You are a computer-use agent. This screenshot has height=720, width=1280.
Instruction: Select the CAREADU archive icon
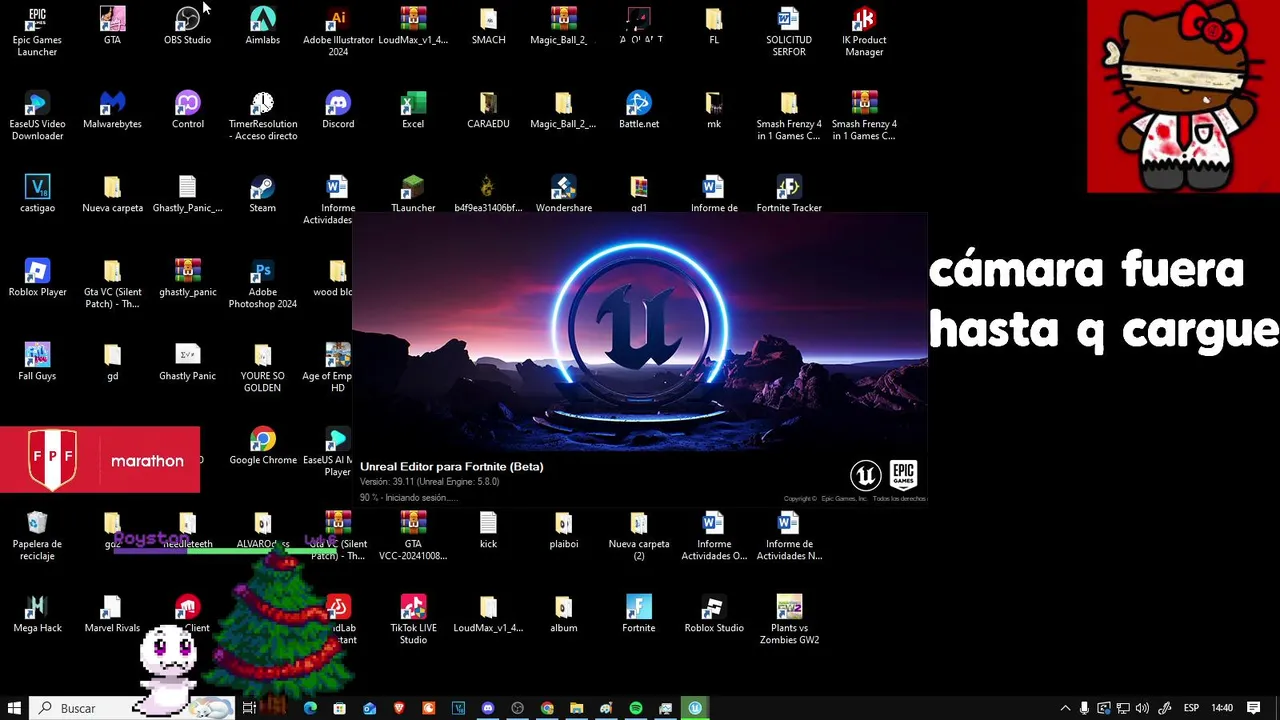[x=488, y=110]
